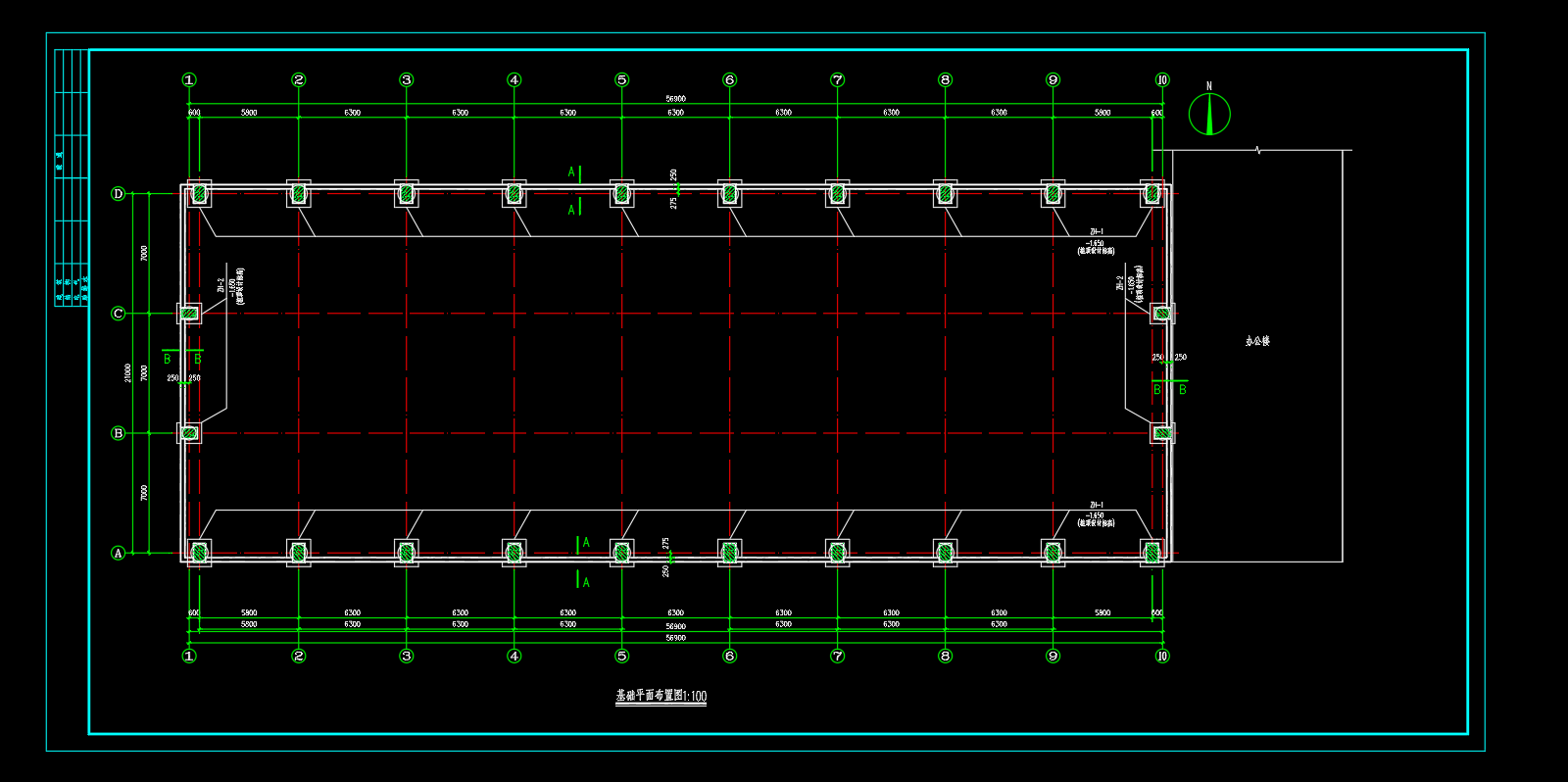Click 5800 dimension between top axes 1 and 2
1568x782 pixels.
(249, 113)
